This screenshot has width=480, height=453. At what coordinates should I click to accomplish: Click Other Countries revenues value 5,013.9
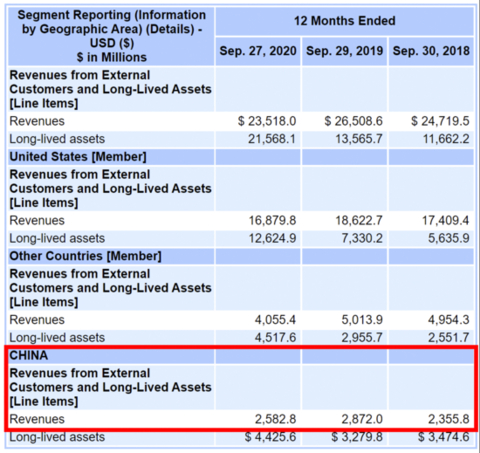pos(362,320)
